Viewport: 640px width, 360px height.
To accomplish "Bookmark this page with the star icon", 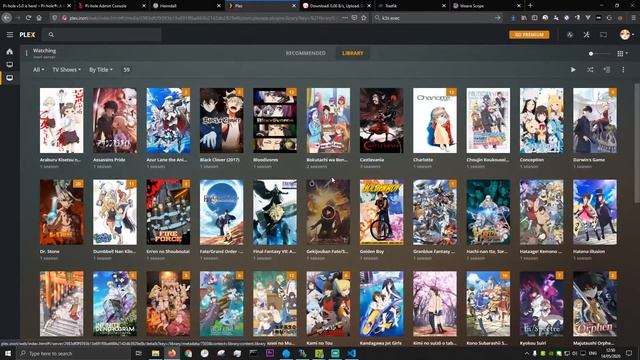I will (x=364, y=18).
